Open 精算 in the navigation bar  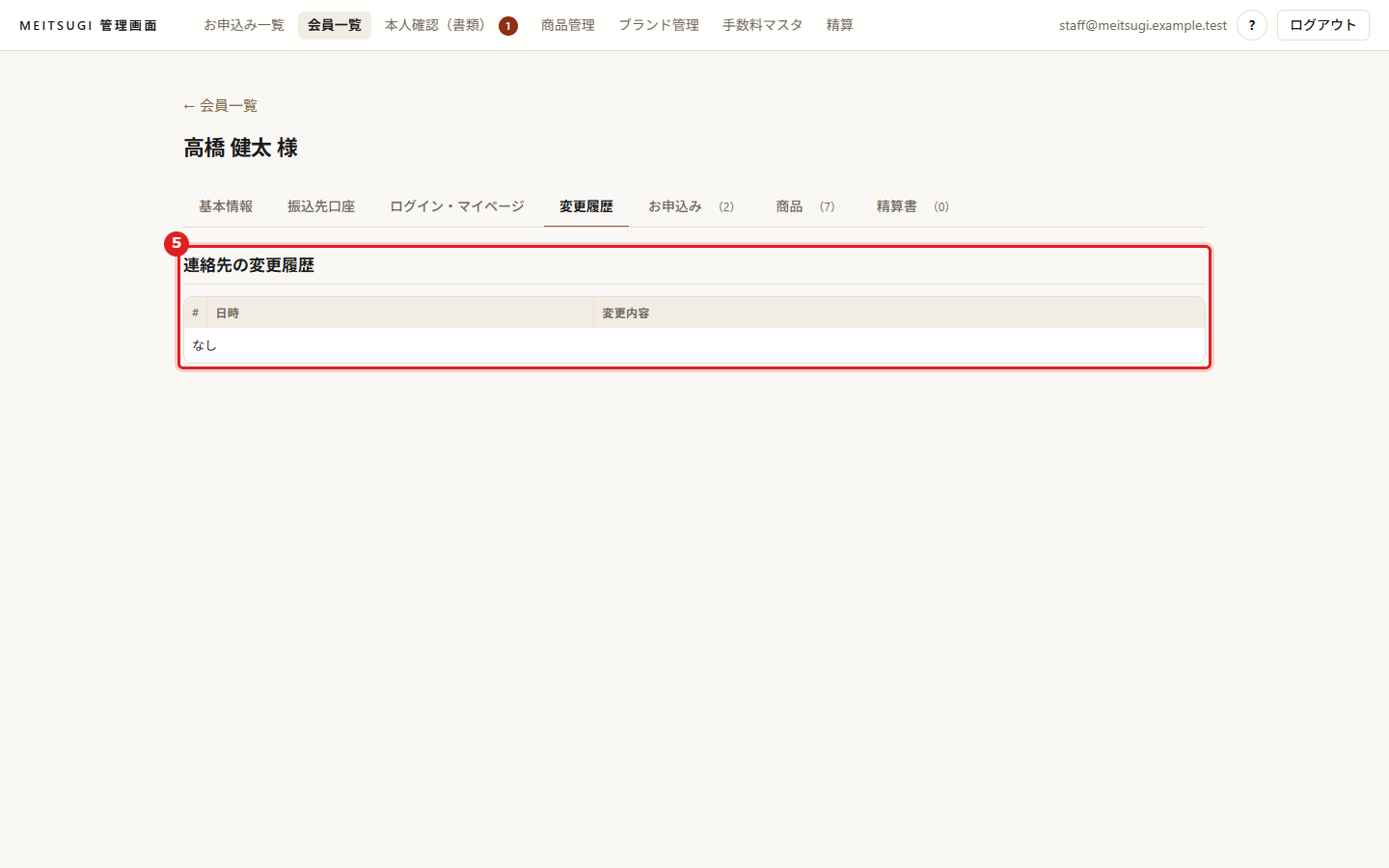[x=840, y=25]
